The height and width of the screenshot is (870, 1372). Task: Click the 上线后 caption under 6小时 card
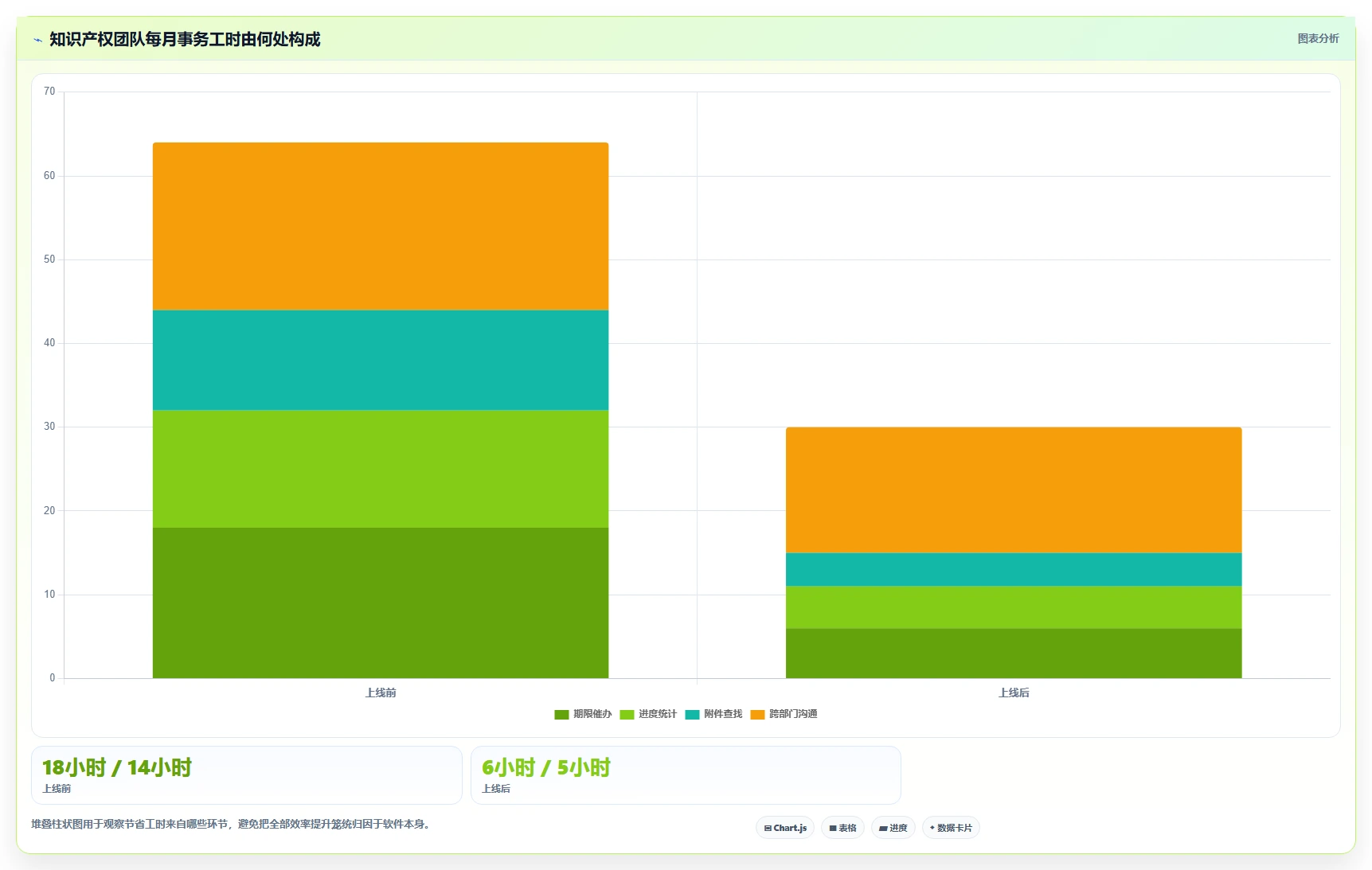496,789
